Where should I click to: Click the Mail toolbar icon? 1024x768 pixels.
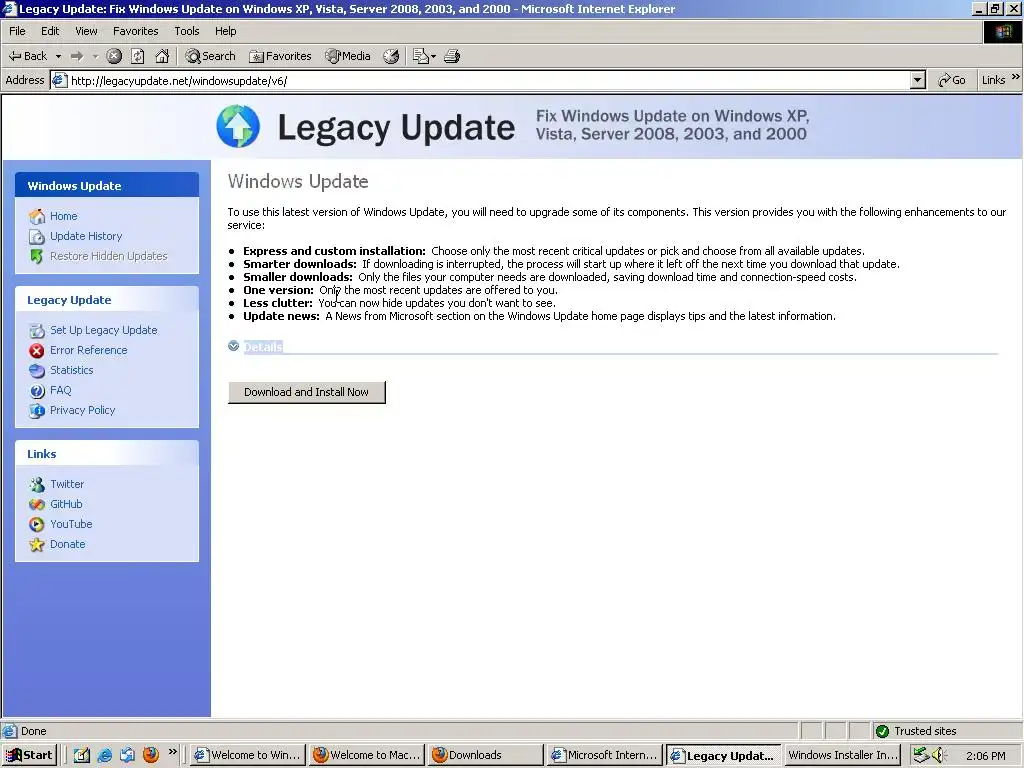coord(421,57)
